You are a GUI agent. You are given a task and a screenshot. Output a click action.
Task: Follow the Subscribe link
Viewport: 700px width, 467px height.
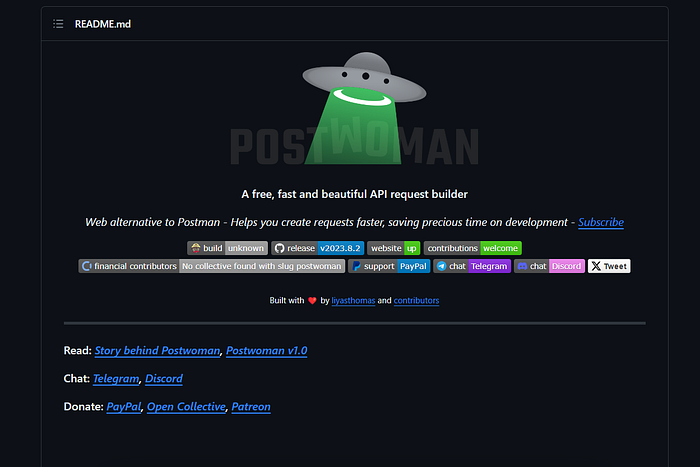click(601, 222)
